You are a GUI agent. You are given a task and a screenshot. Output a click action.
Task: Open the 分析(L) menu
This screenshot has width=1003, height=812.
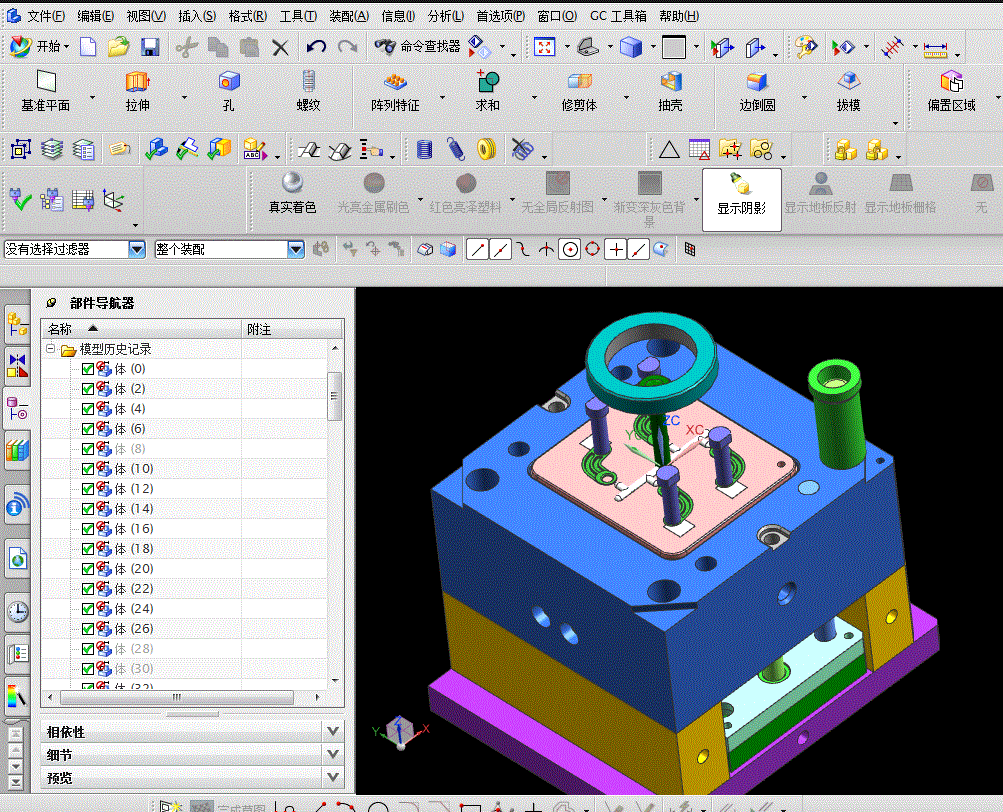[x=446, y=16]
